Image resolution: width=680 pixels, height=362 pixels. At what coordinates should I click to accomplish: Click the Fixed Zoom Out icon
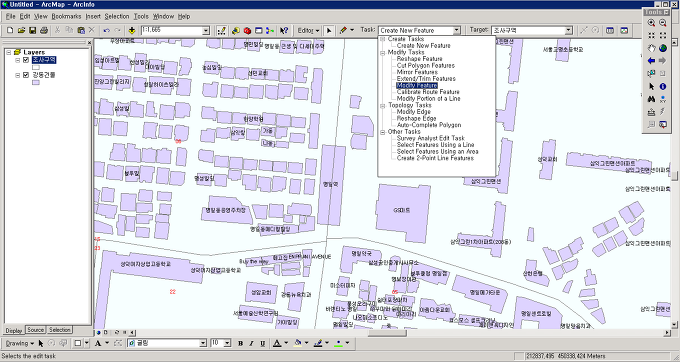click(x=663, y=36)
